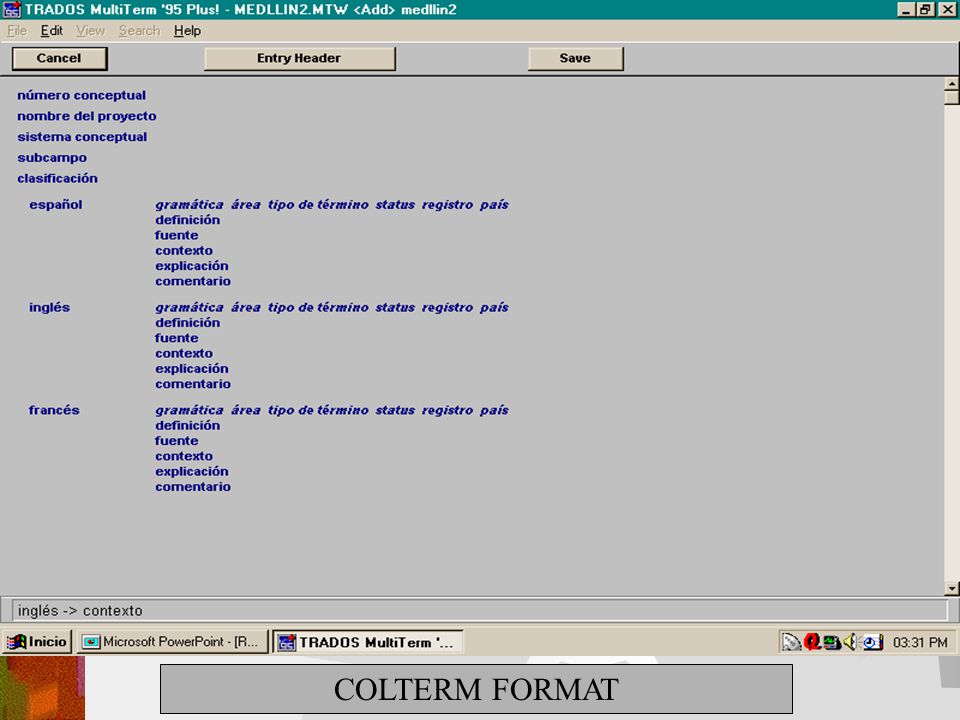This screenshot has height=720, width=960.
Task: Select fuente field under francés
Action: [176, 441]
